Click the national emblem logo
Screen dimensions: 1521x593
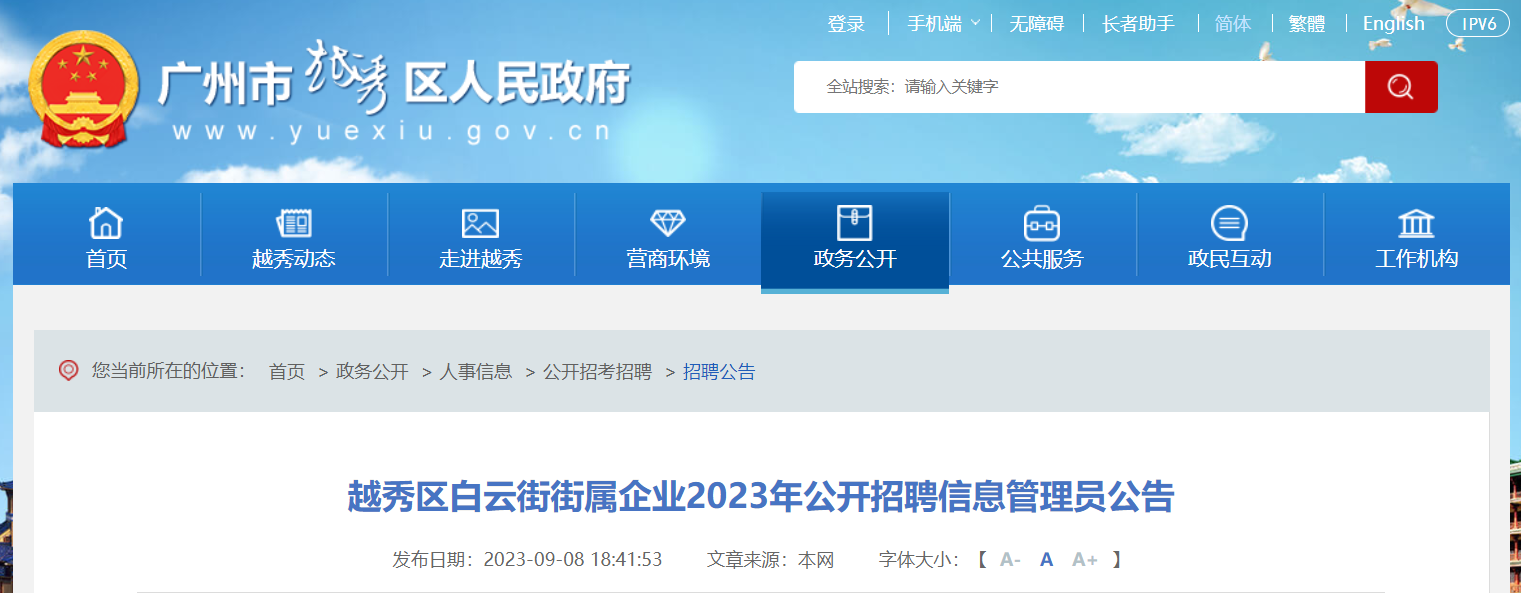coord(85,91)
